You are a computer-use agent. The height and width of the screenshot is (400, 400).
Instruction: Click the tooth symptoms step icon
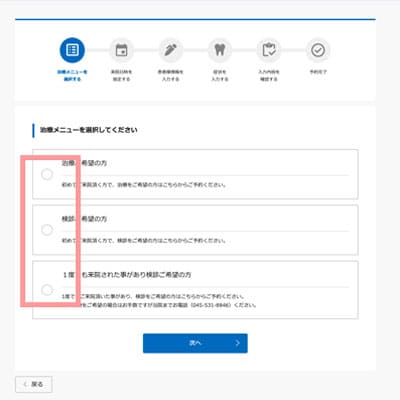click(x=220, y=50)
